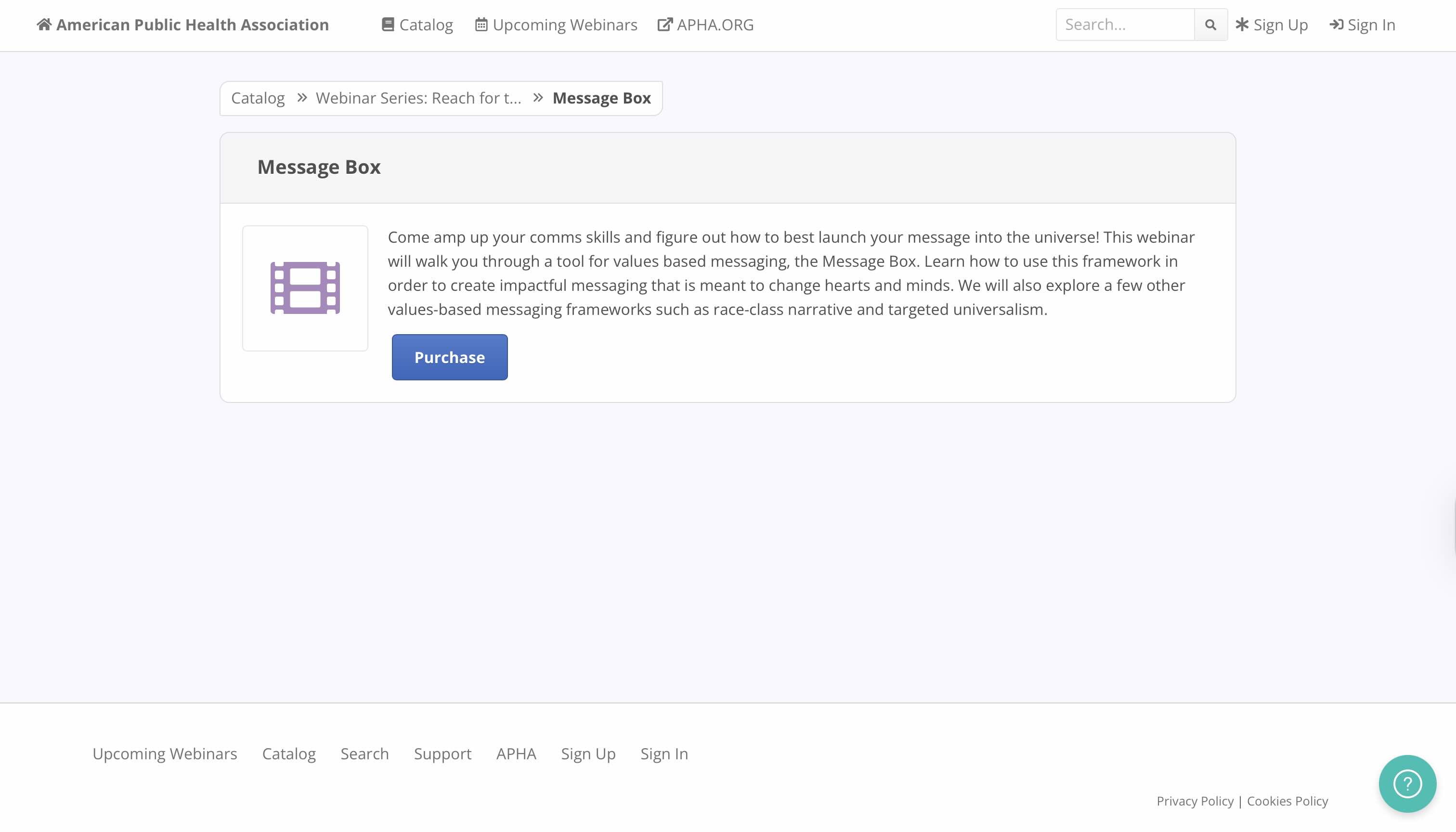This screenshot has width=1456, height=832.
Task: Open Sign Up in the header
Action: [1272, 25]
